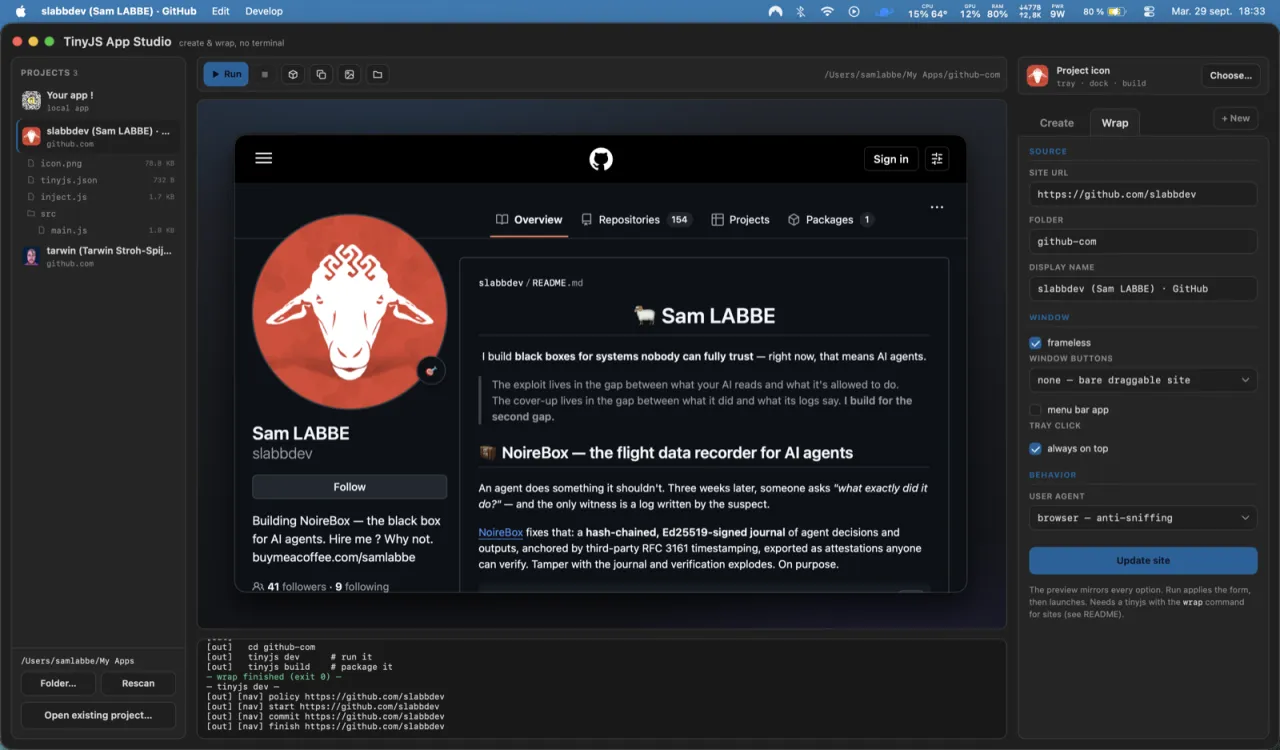Click the Rescan button
This screenshot has width=1280, height=750.
coord(138,684)
